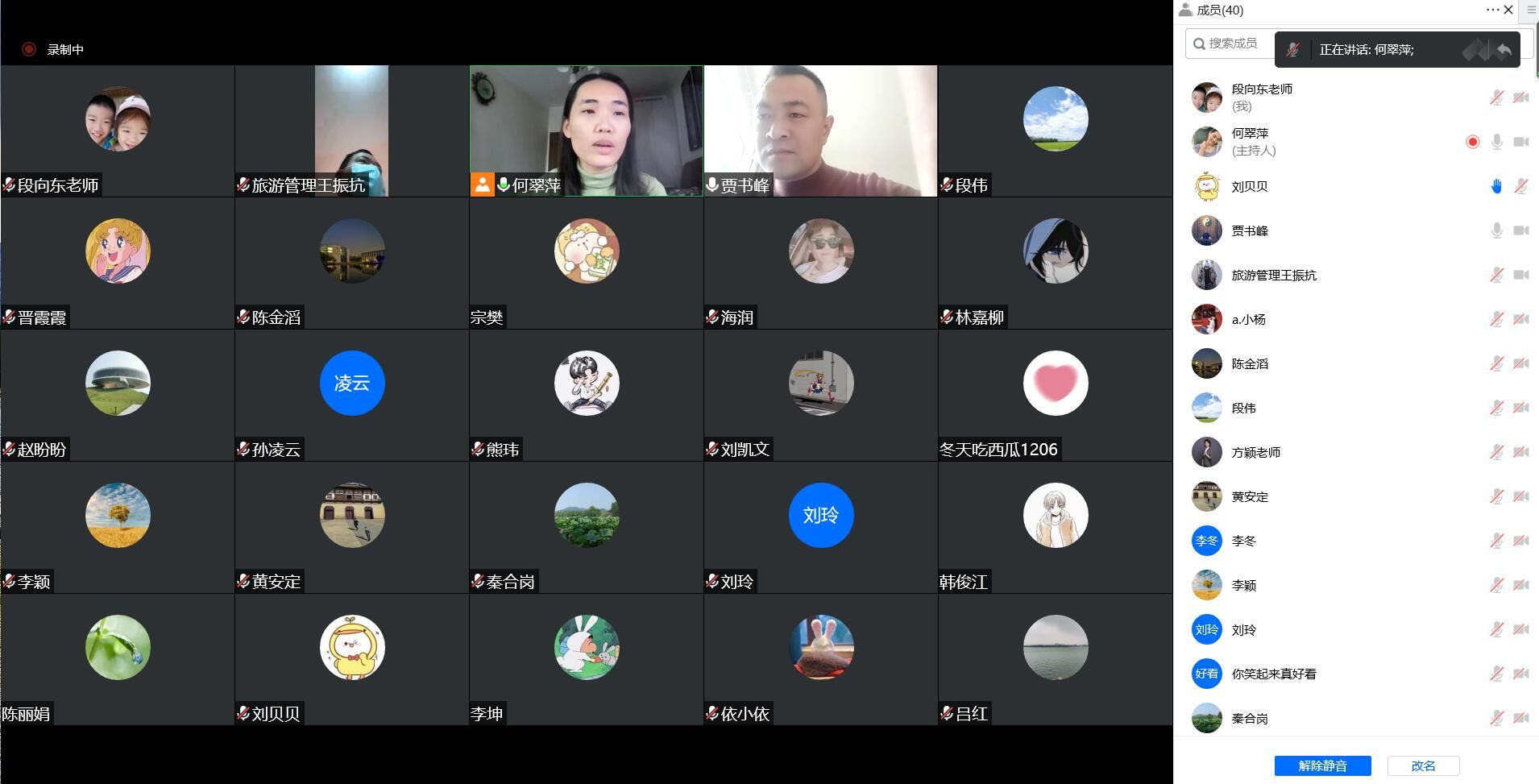Select 旅游管理王振抗 video tile

pos(351,131)
